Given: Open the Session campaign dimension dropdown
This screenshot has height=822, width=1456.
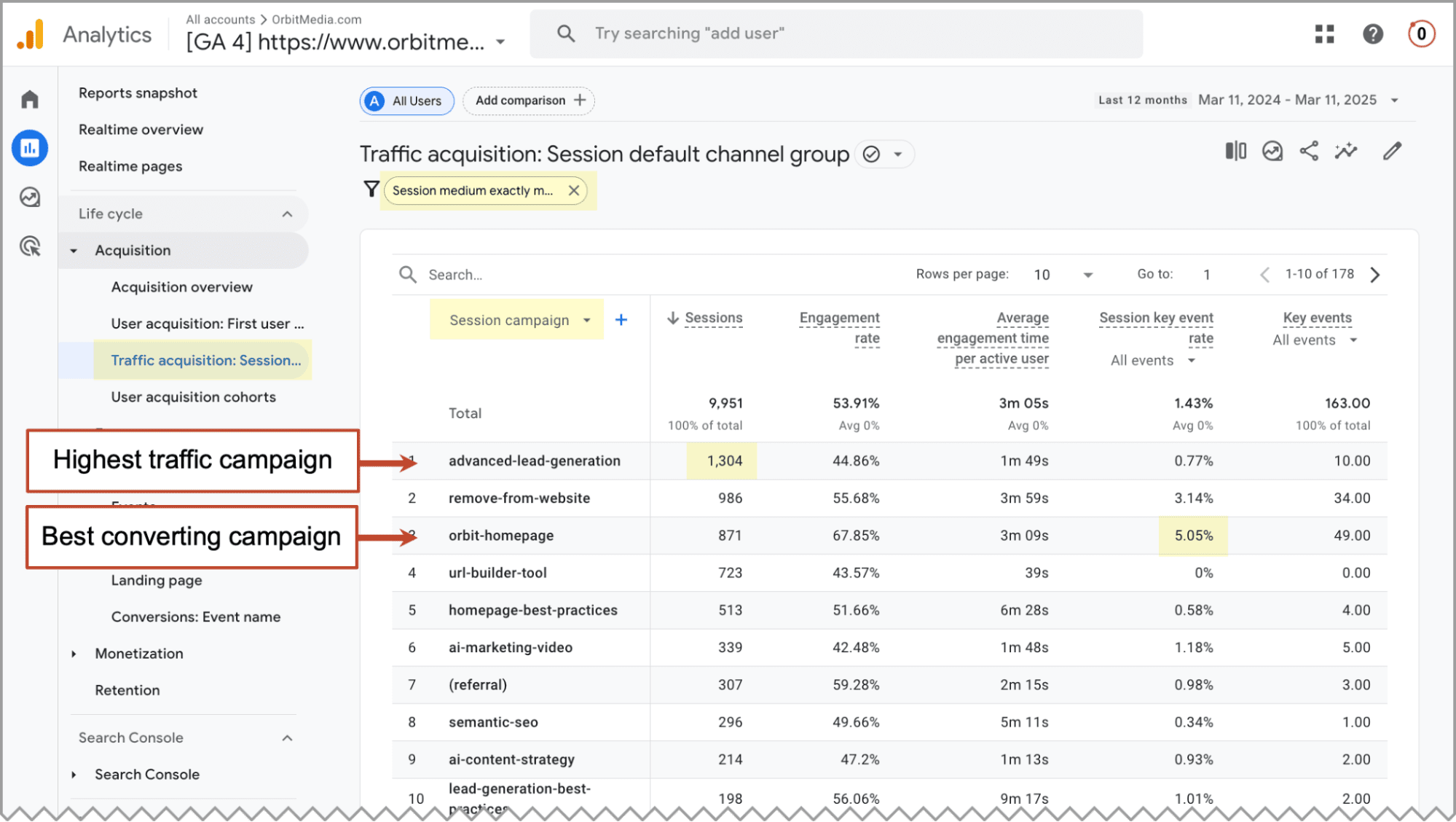Looking at the screenshot, I should [x=587, y=321].
